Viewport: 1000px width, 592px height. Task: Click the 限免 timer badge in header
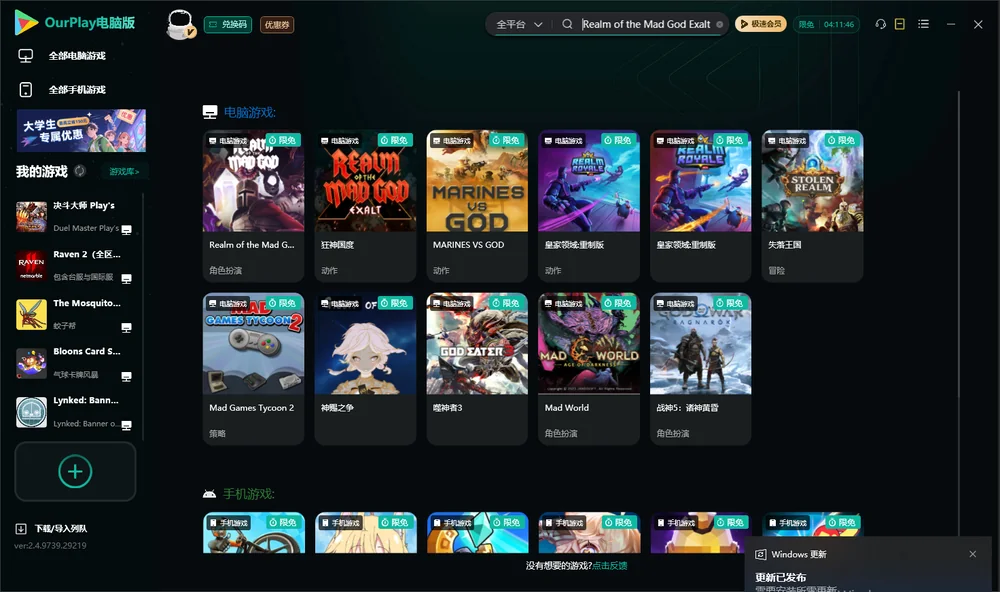click(x=826, y=24)
